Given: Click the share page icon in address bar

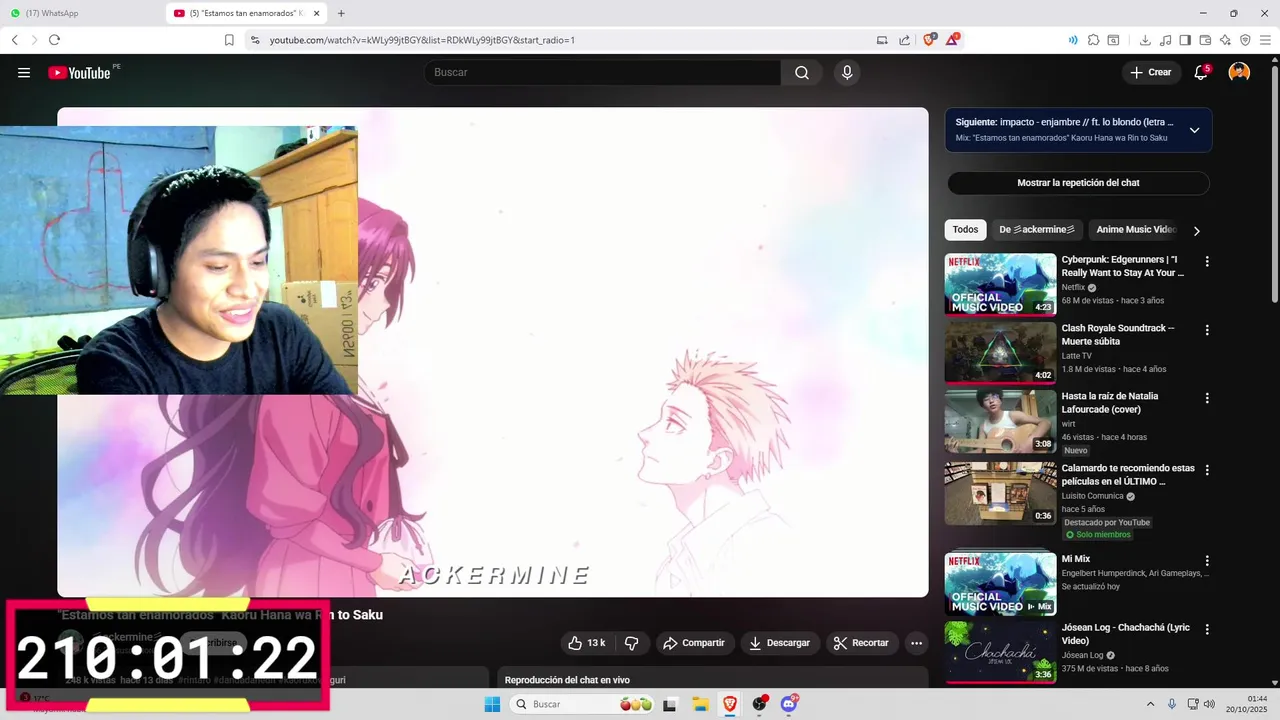Looking at the screenshot, I should (905, 40).
